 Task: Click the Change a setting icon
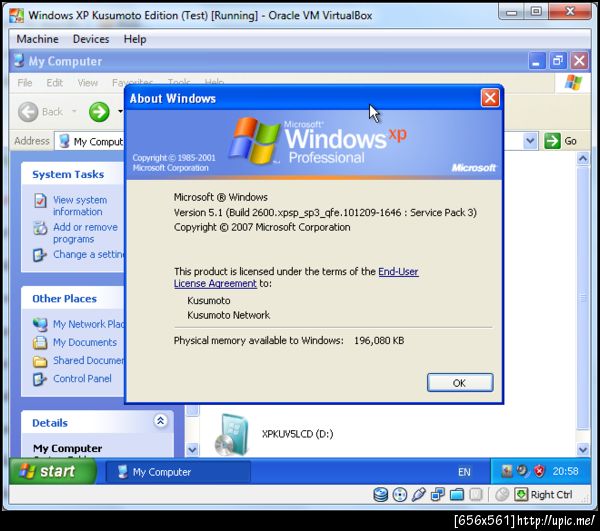click(x=40, y=255)
